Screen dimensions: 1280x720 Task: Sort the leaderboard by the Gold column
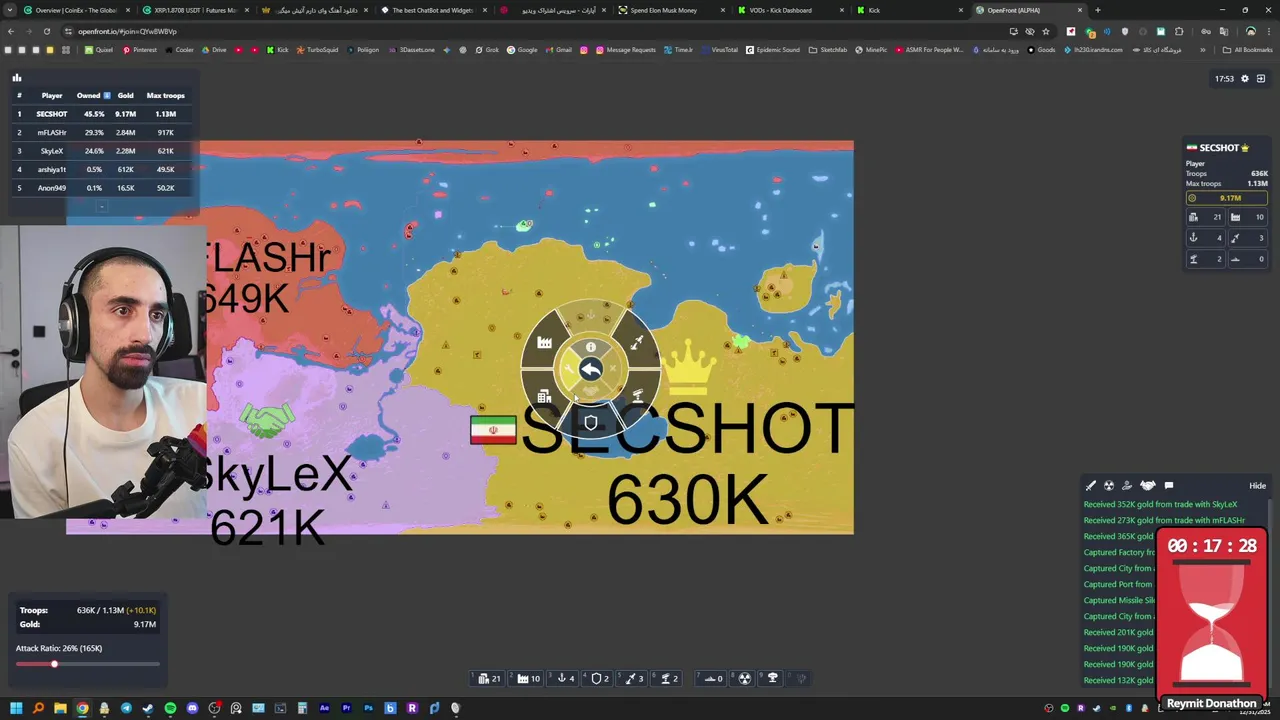pos(125,95)
